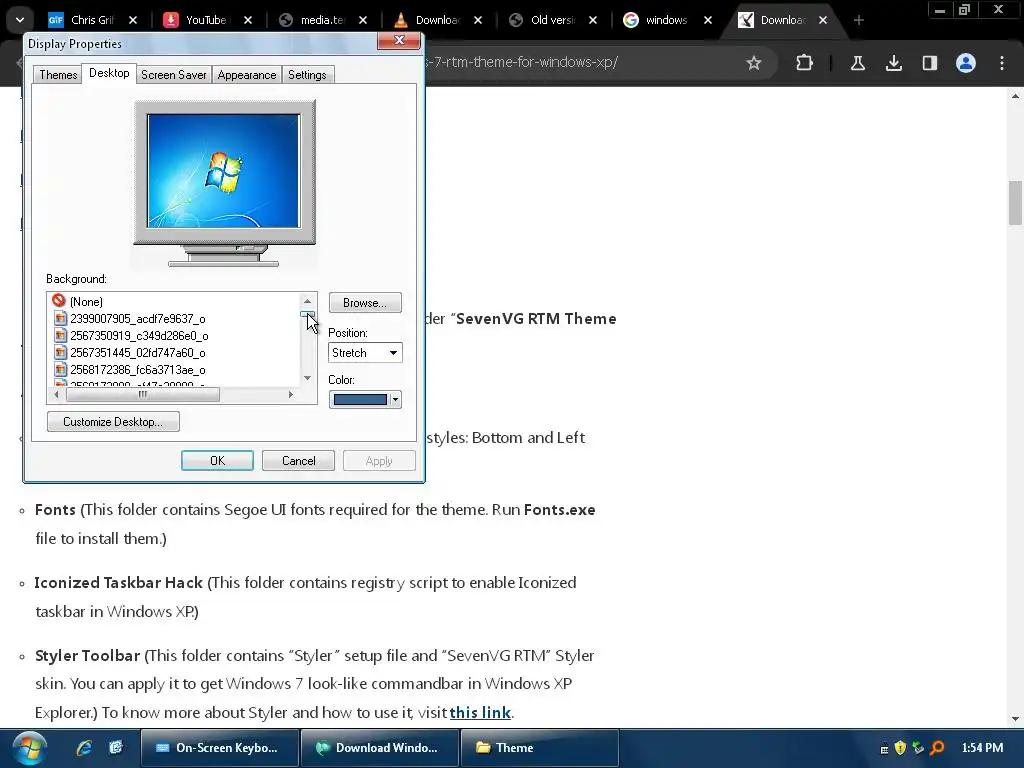Open the Position Stretch dropdown
1024x768 pixels.
pyautogui.click(x=365, y=353)
